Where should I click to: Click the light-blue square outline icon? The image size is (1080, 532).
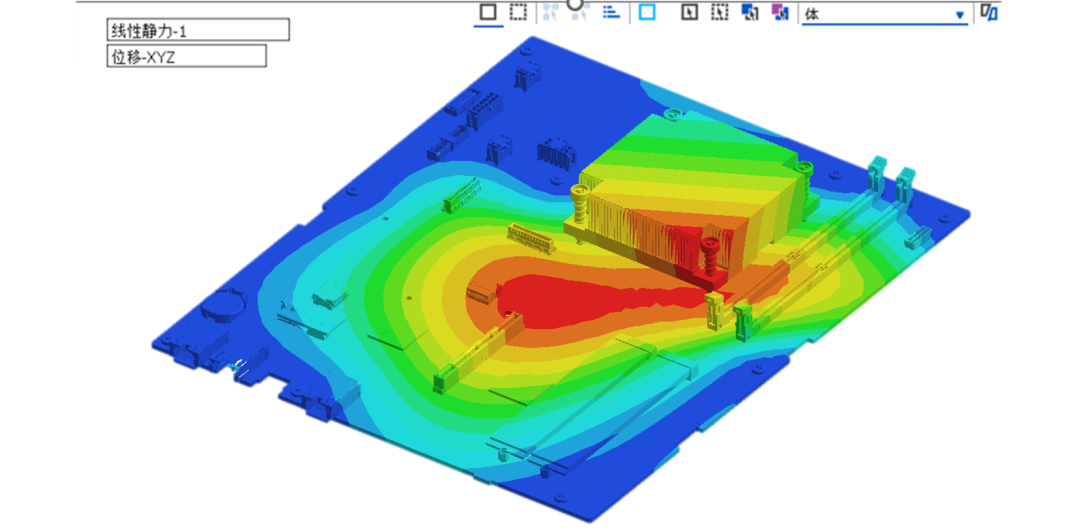tap(647, 12)
